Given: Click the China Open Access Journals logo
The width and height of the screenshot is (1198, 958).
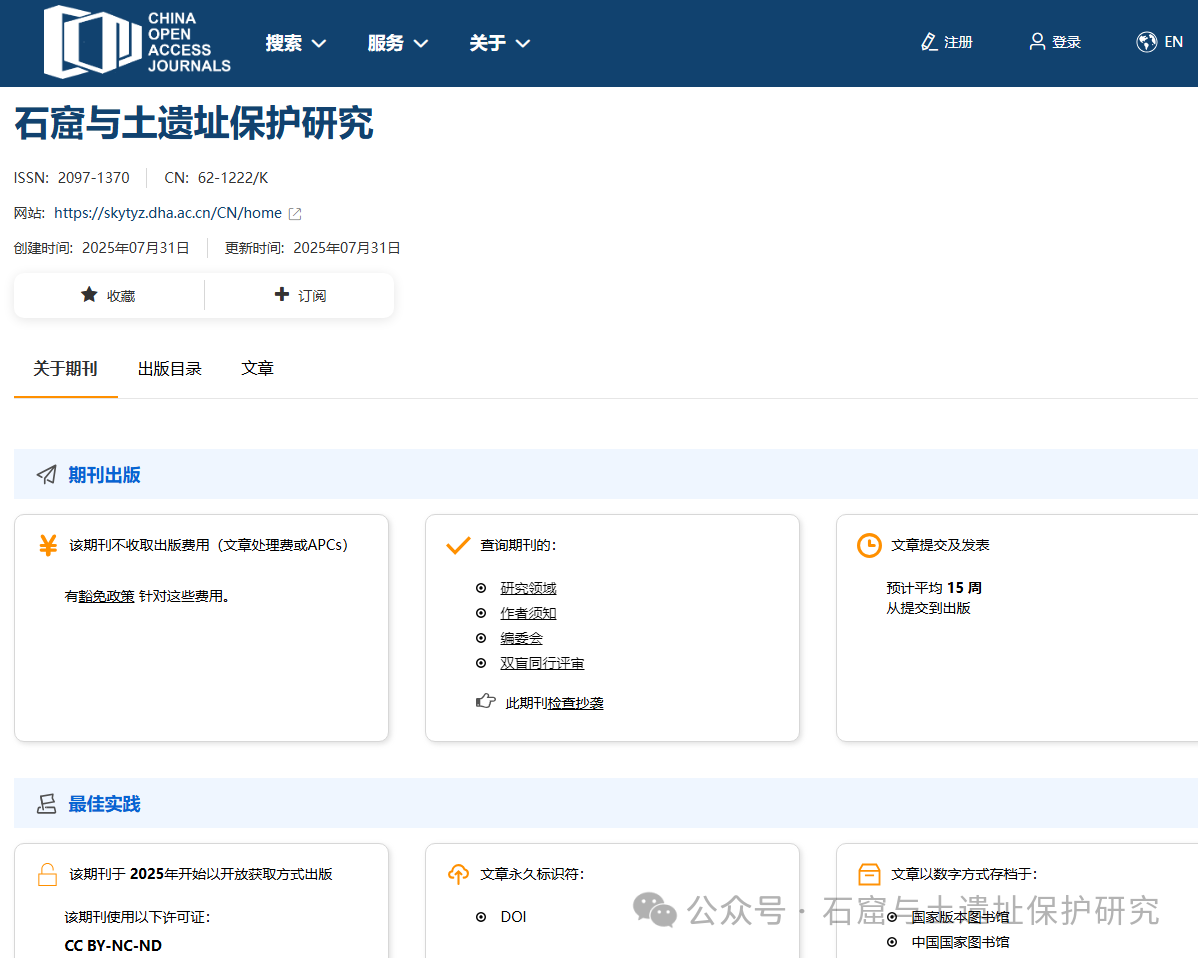Looking at the screenshot, I should [x=137, y=43].
